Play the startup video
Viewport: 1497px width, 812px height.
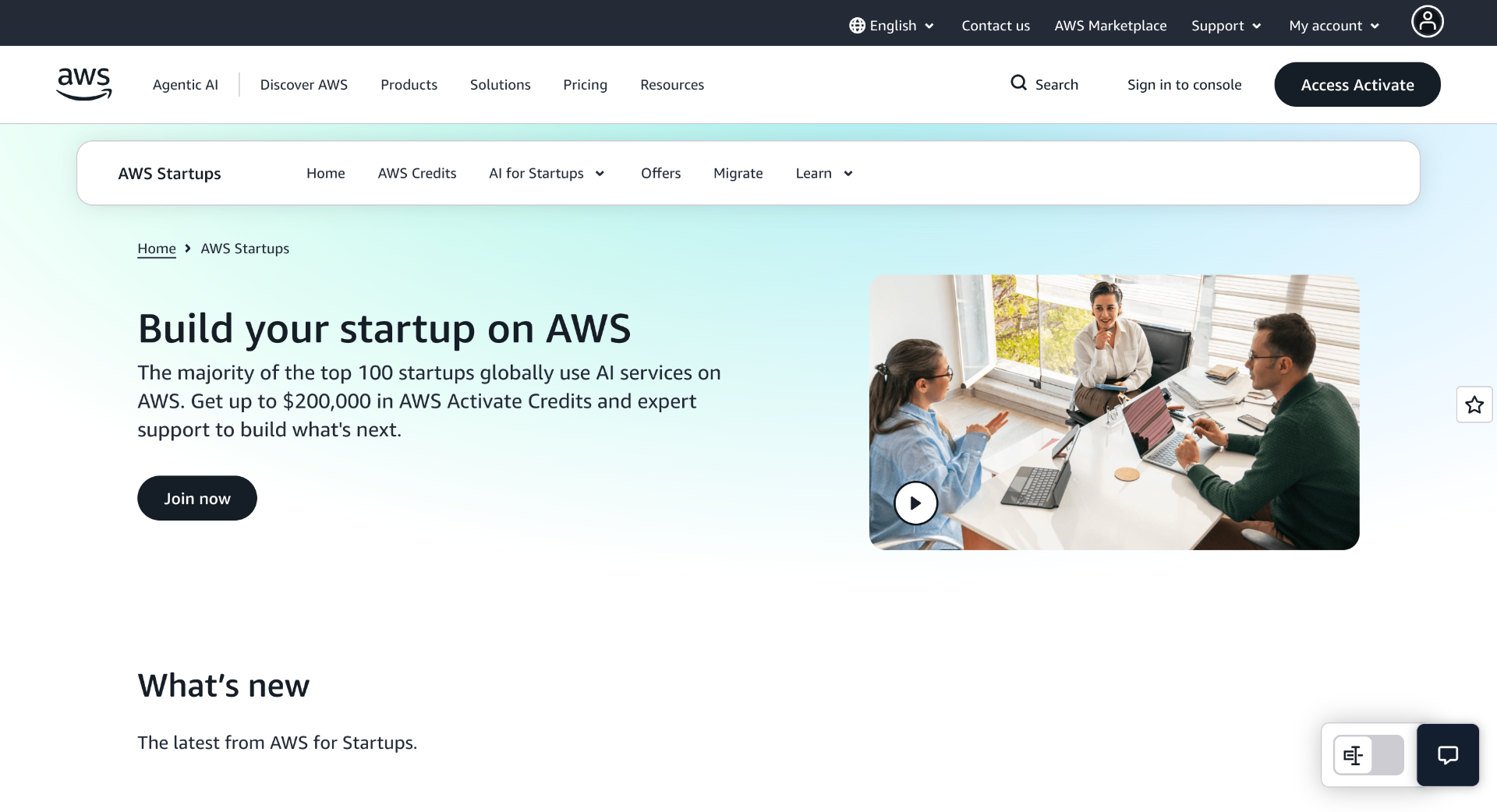coord(915,503)
